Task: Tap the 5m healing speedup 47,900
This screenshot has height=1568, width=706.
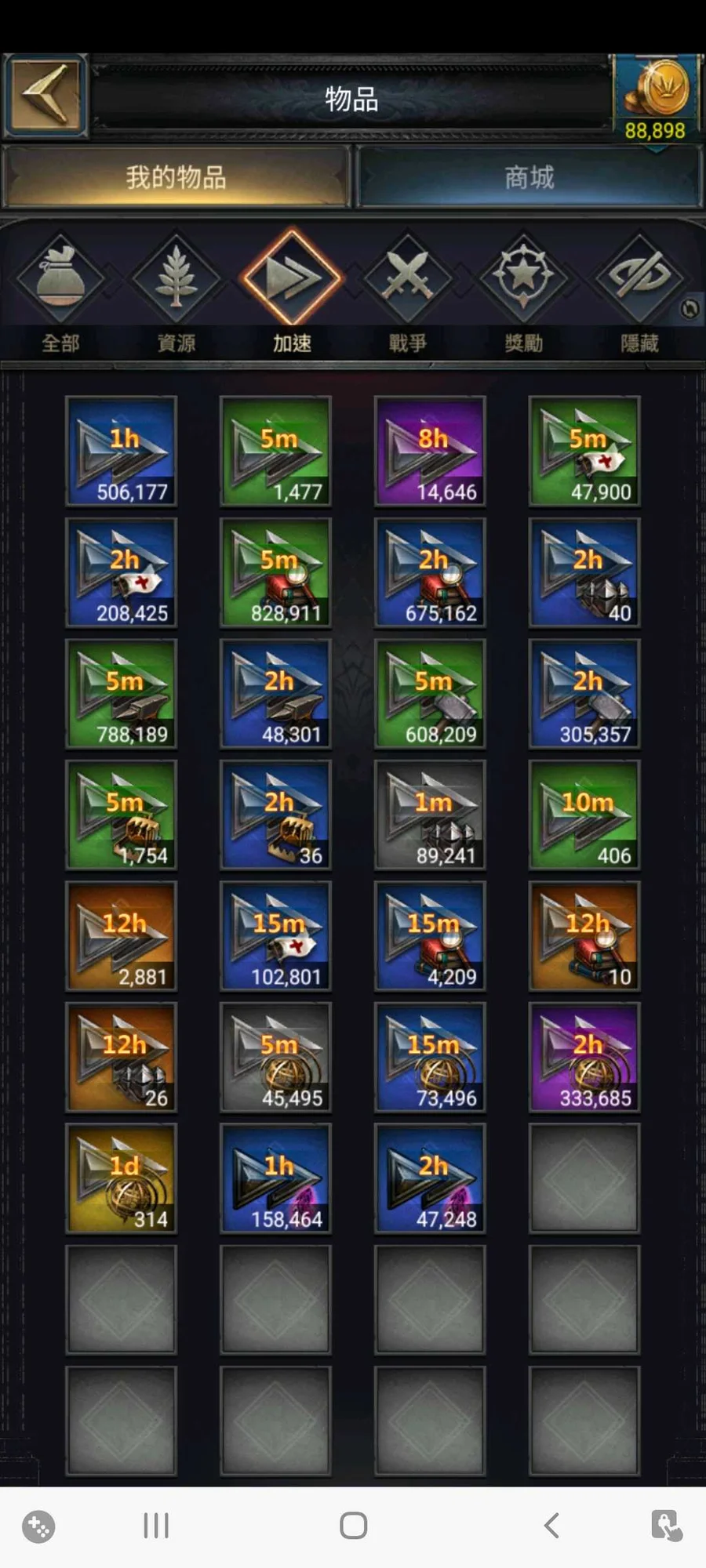Action: 584,452
